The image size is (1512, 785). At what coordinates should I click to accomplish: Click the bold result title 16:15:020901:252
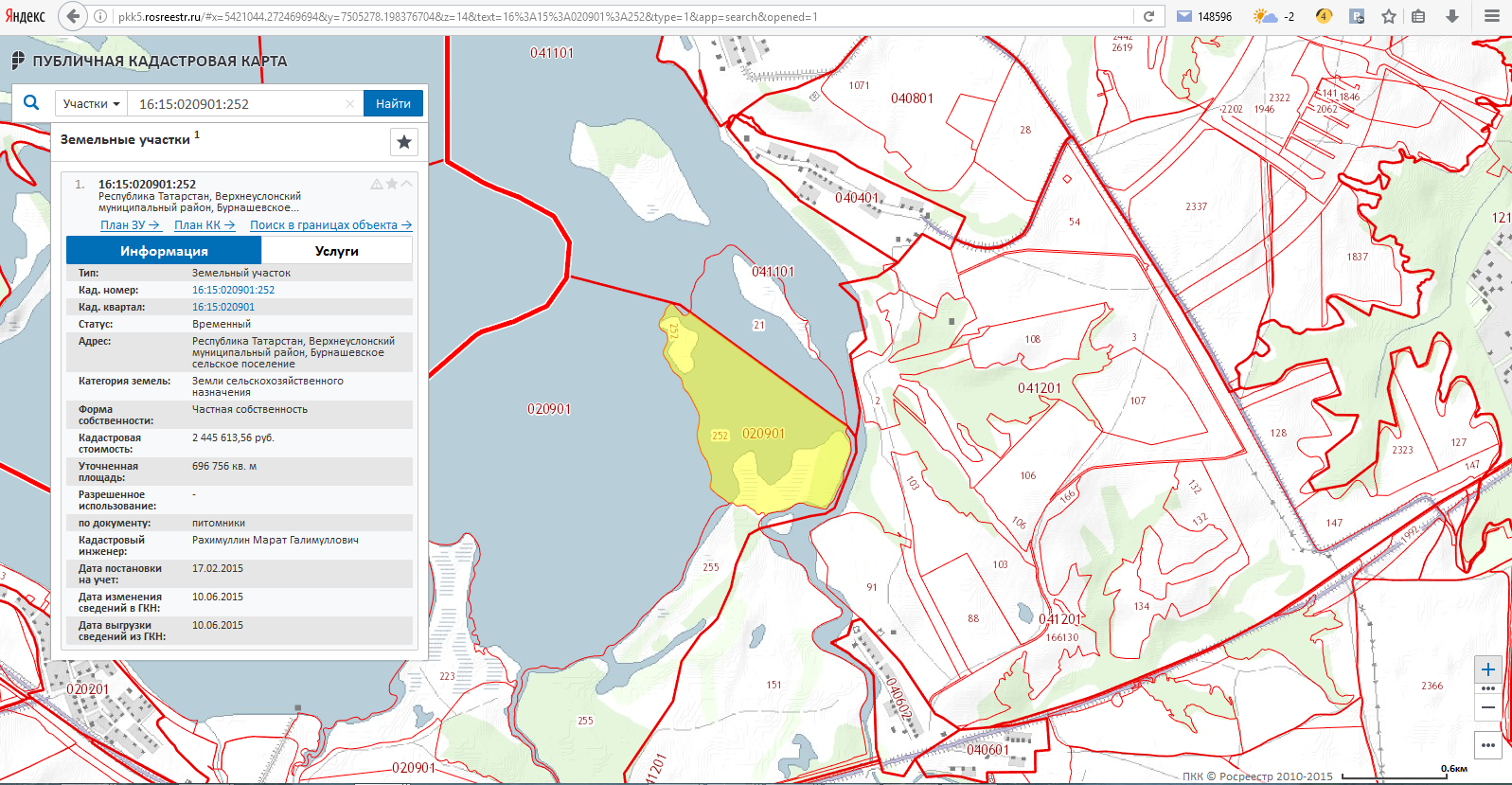coord(147,185)
